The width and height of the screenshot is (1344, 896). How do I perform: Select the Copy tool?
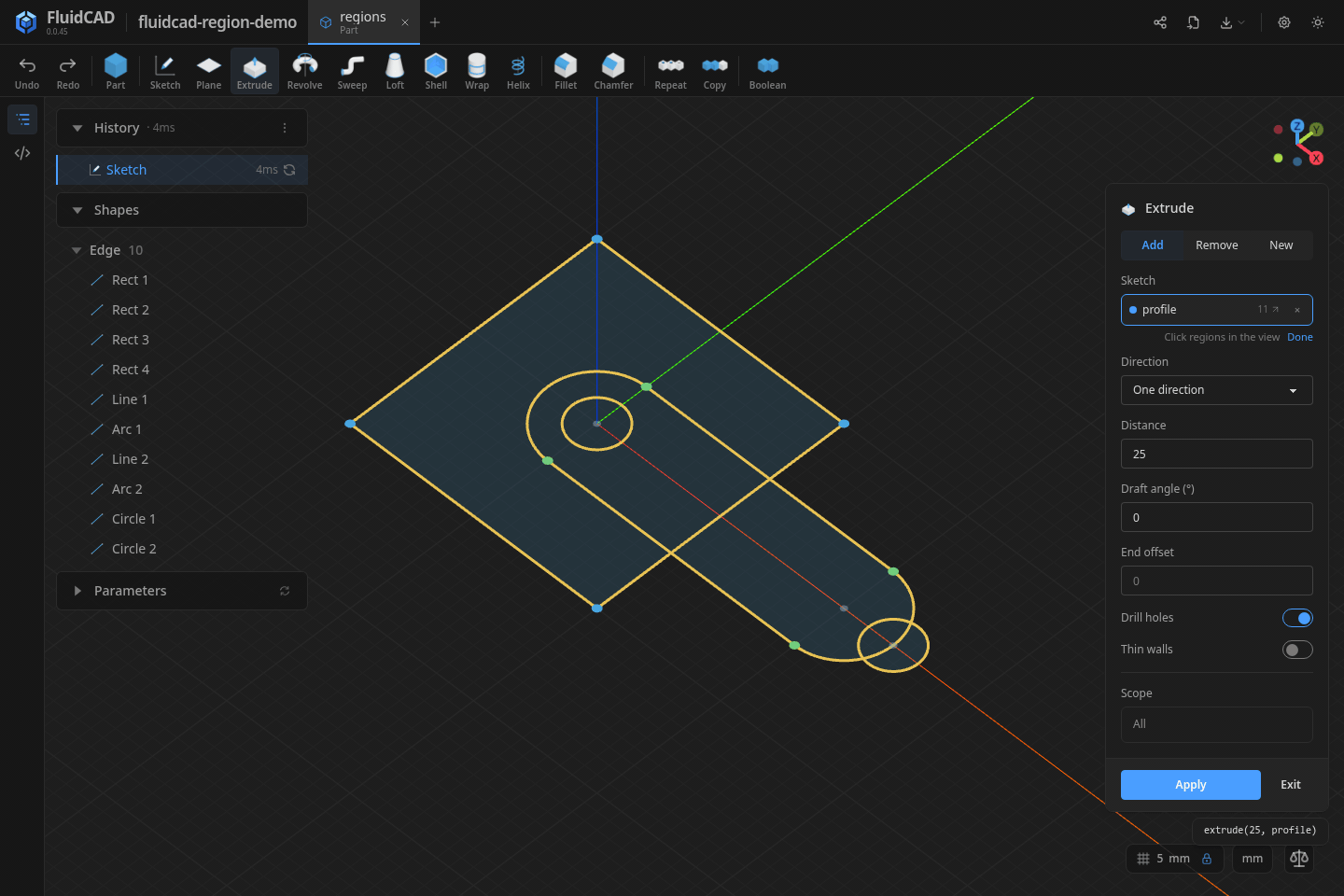[715, 71]
